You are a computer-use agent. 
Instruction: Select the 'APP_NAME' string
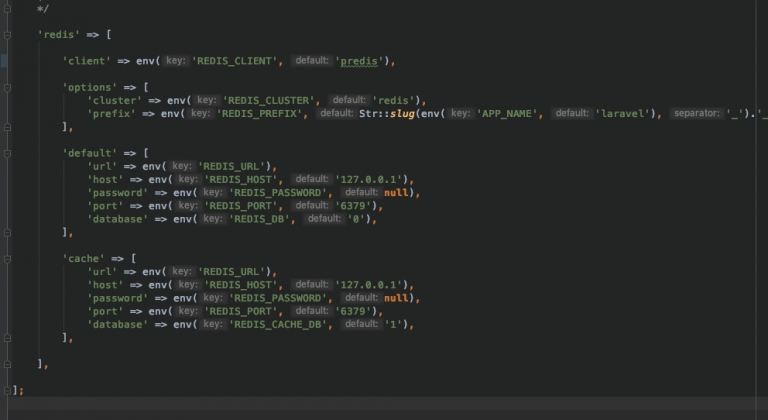coord(507,114)
